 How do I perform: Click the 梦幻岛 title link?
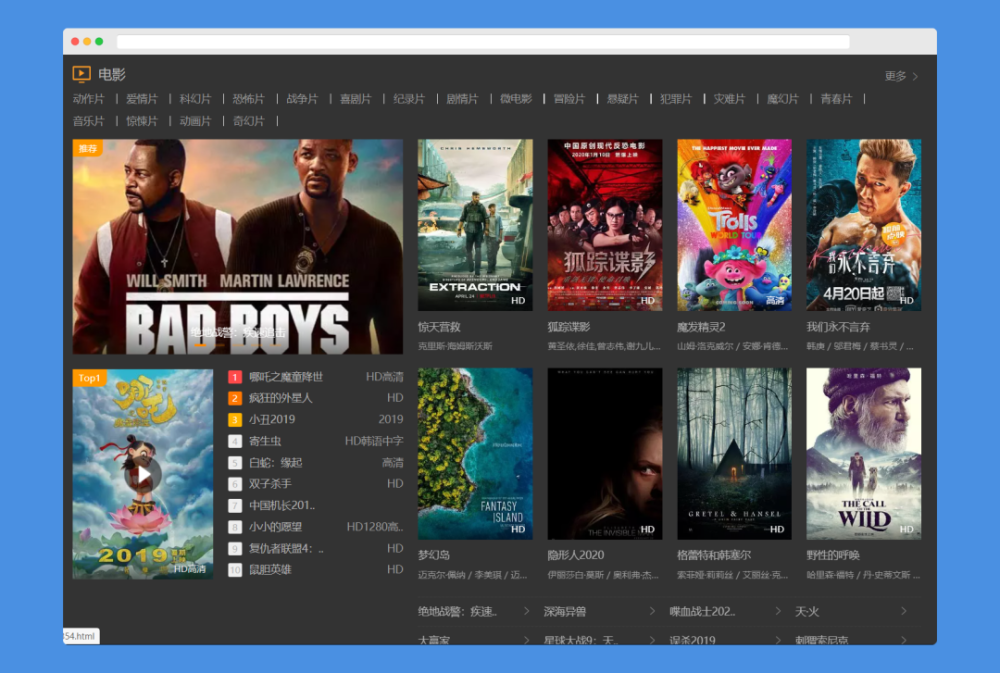[434, 555]
